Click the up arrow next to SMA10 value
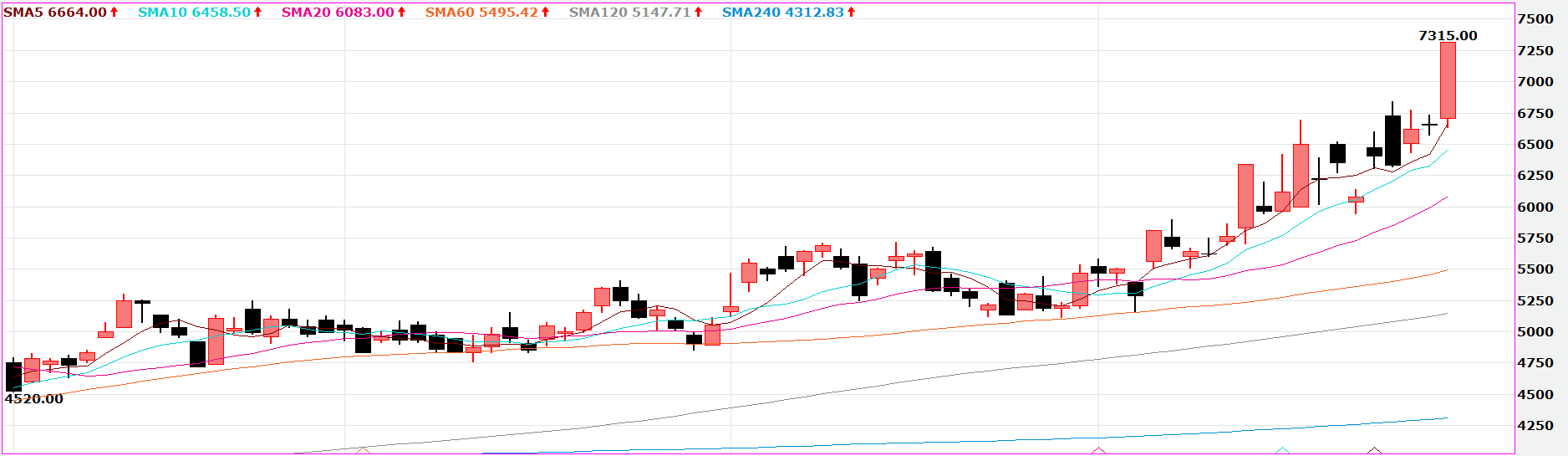1568x456 pixels. (257, 13)
